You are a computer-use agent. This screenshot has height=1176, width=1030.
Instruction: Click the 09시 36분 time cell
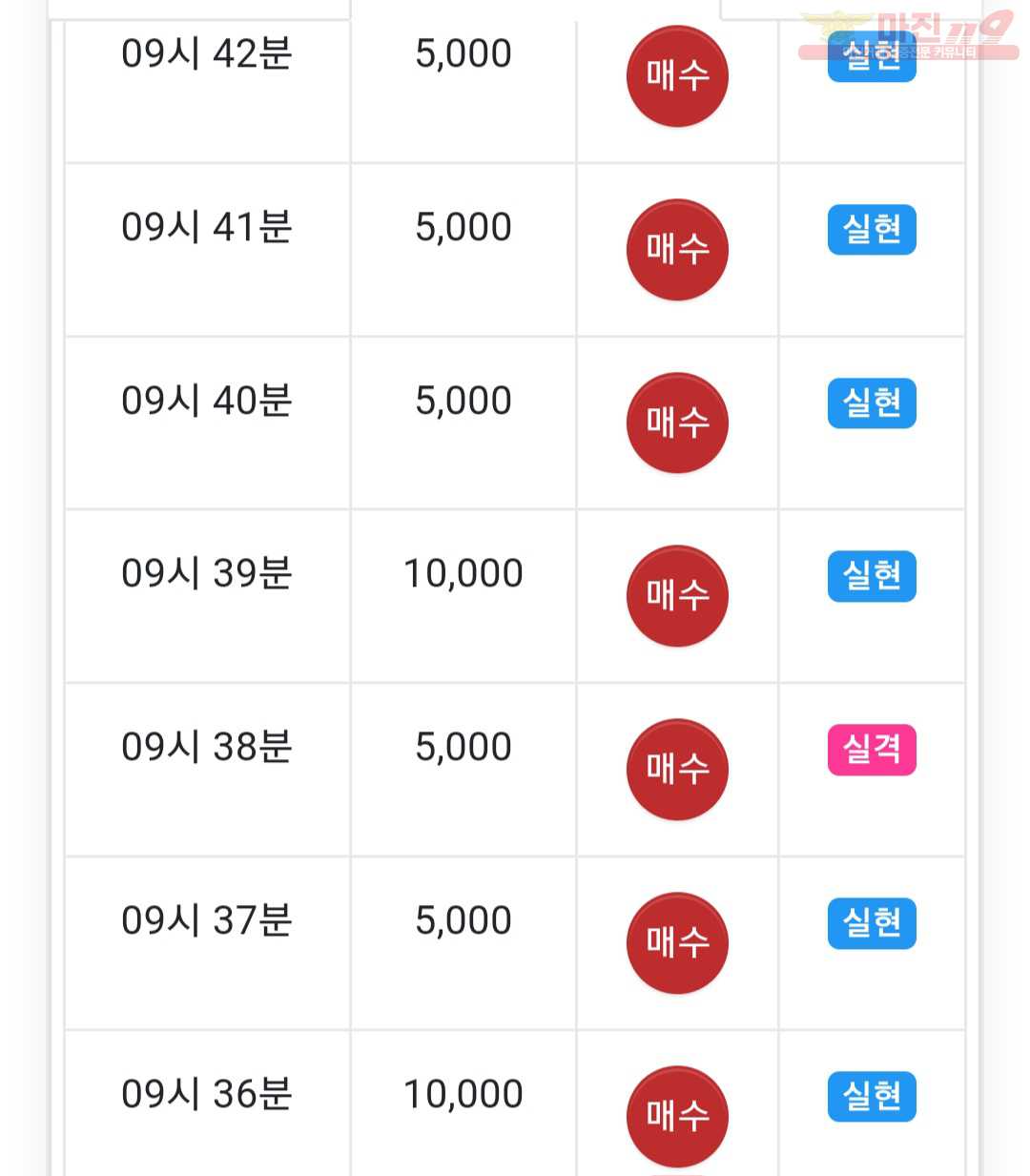point(207,1094)
